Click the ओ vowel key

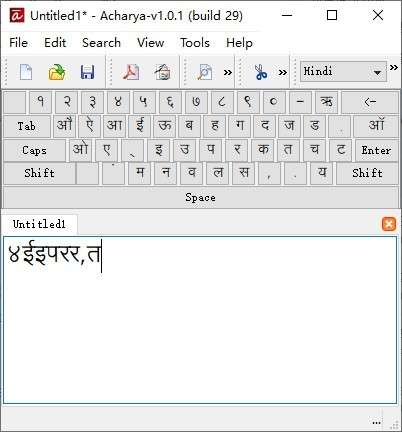point(80,150)
